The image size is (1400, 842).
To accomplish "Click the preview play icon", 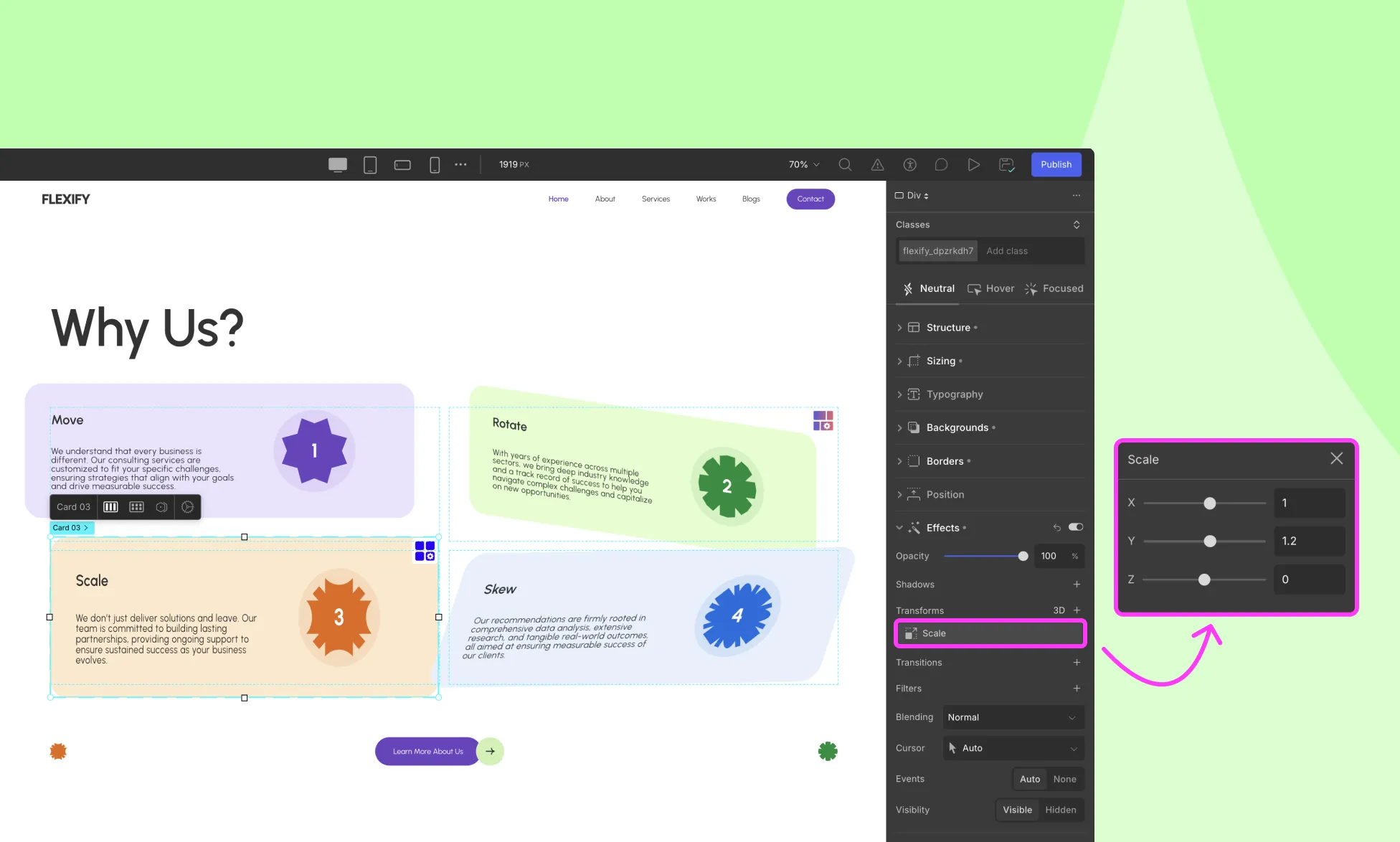I will point(973,165).
